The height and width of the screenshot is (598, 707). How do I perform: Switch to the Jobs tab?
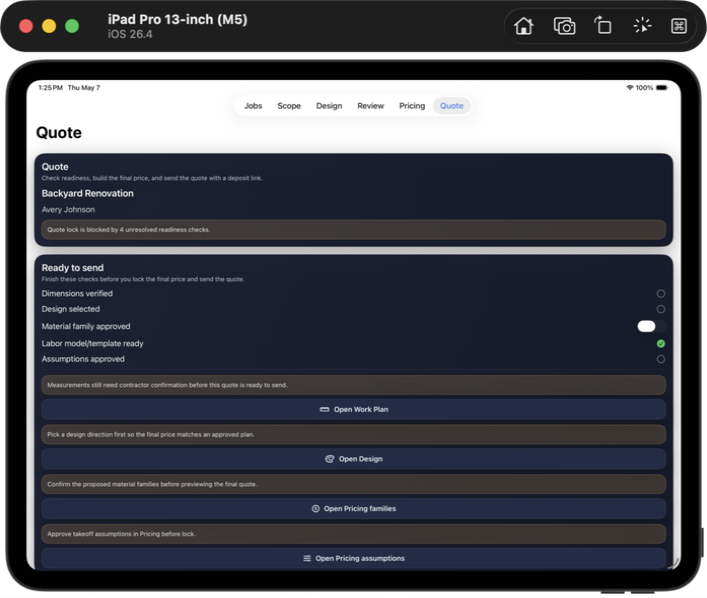(x=253, y=106)
